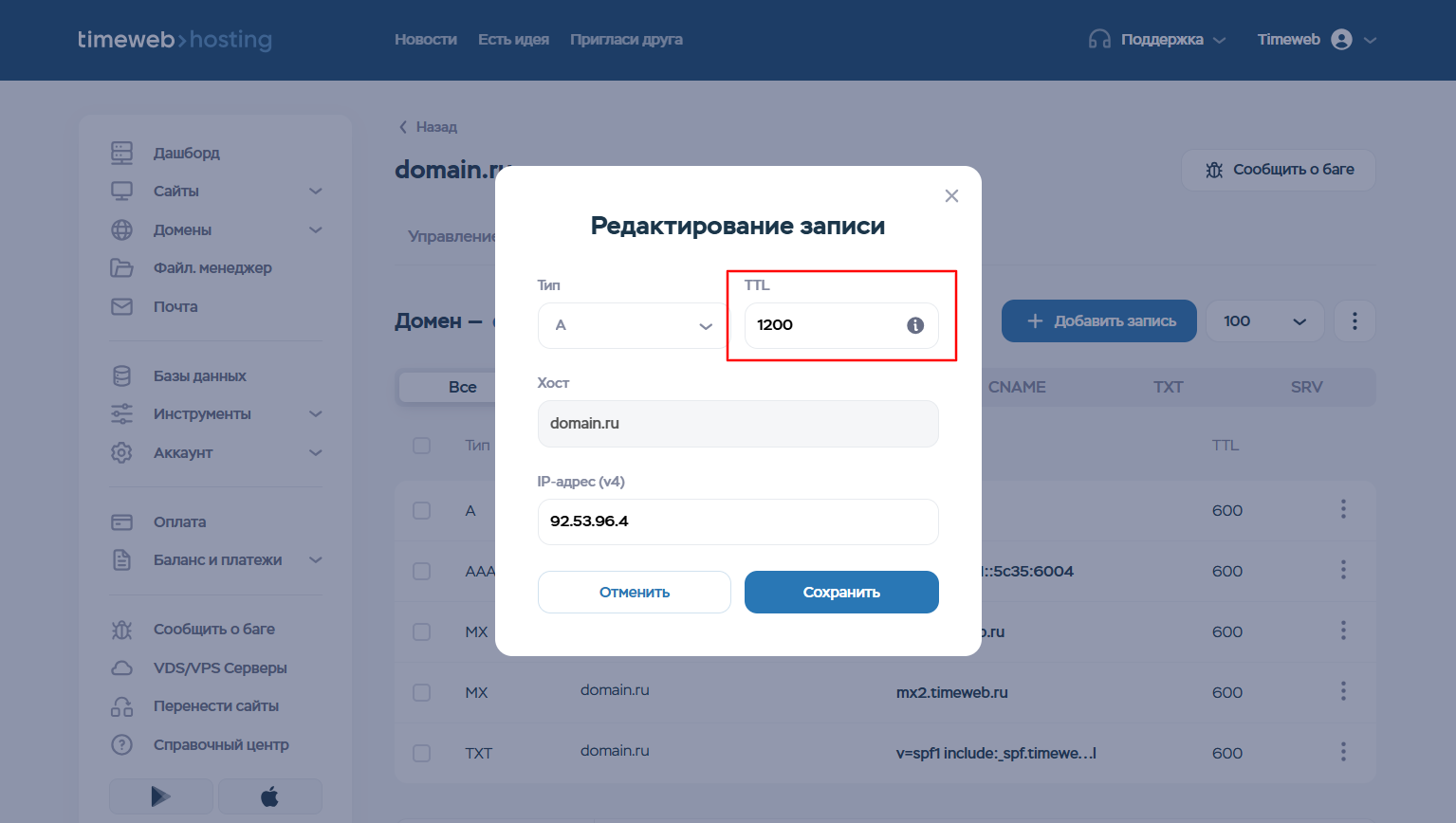The width and height of the screenshot is (1456, 823).
Task: Tick the checkbox for the A record
Action: pos(422,511)
